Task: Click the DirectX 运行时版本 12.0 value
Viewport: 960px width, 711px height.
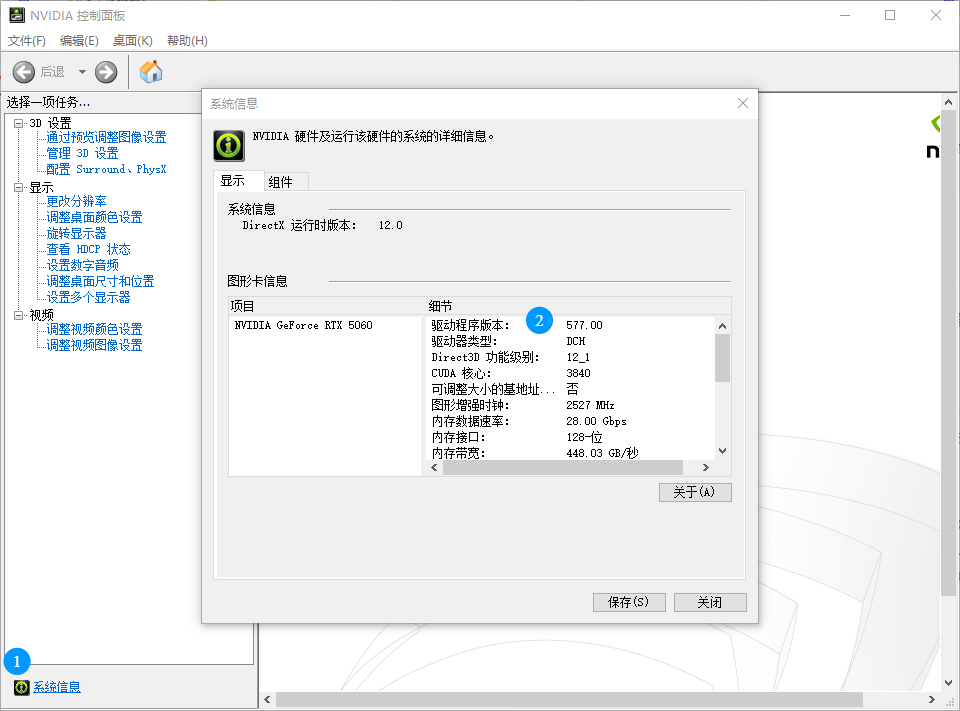Action: click(x=391, y=225)
